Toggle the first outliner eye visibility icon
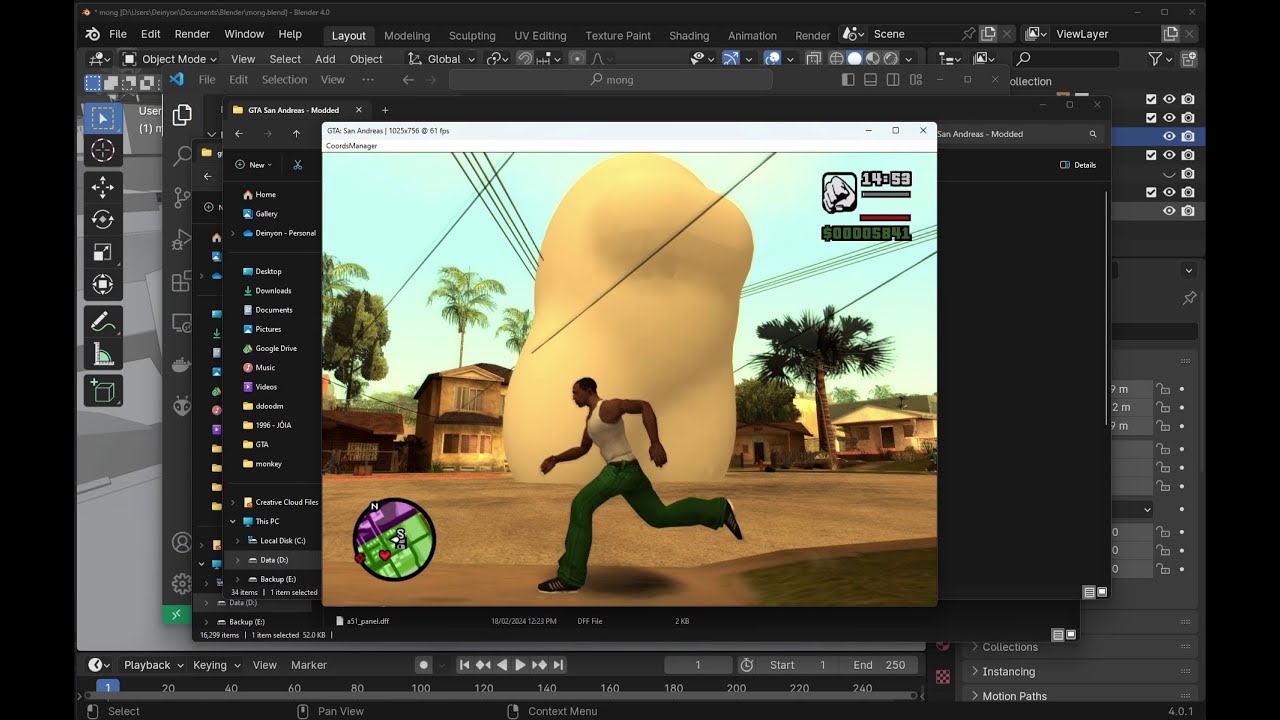This screenshot has width=1280, height=720. tap(1169, 99)
